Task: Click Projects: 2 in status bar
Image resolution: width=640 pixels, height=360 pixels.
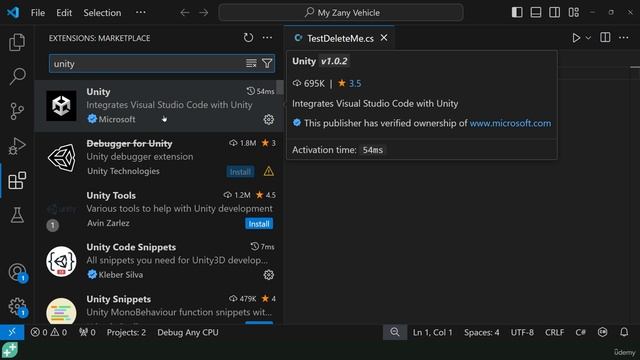Action: (x=126, y=333)
